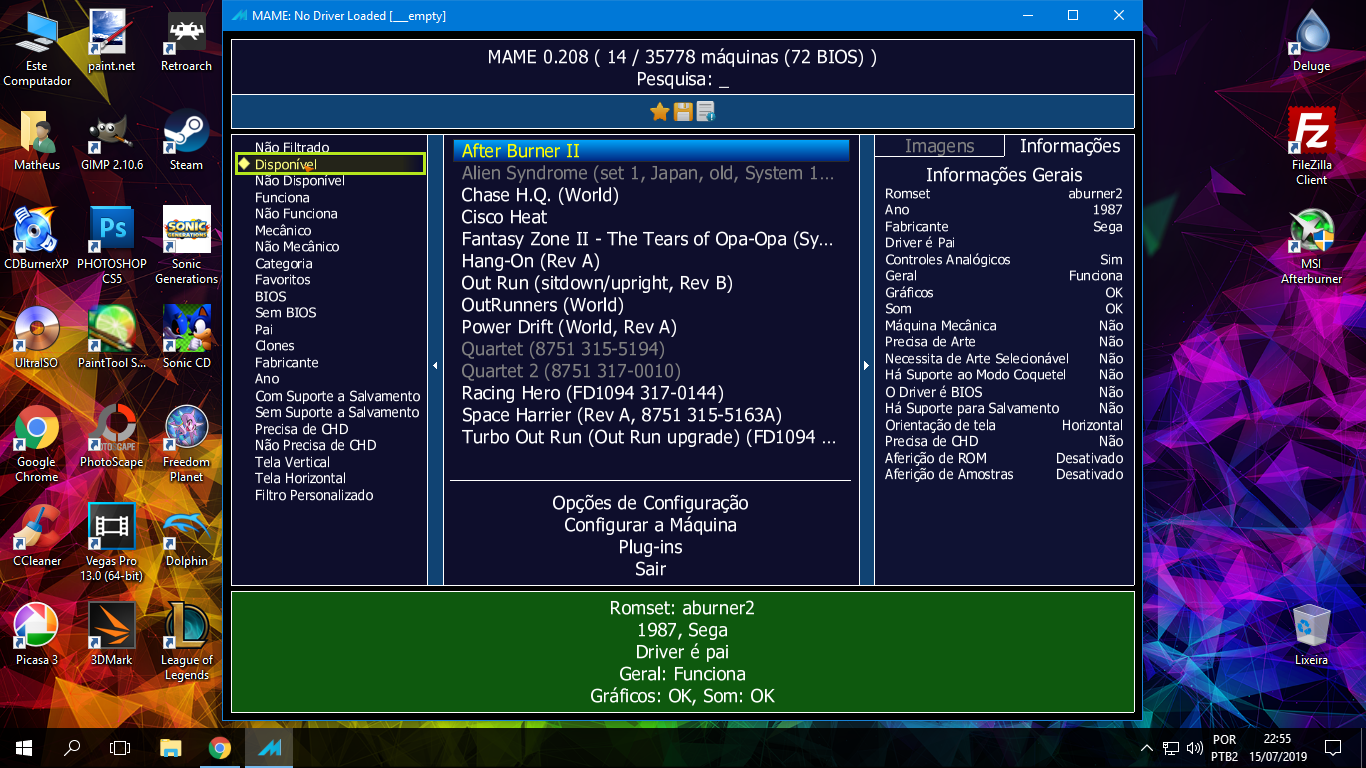The width and height of the screenshot is (1366, 768).
Task: Click the right arrow beside the game list
Action: point(865,365)
